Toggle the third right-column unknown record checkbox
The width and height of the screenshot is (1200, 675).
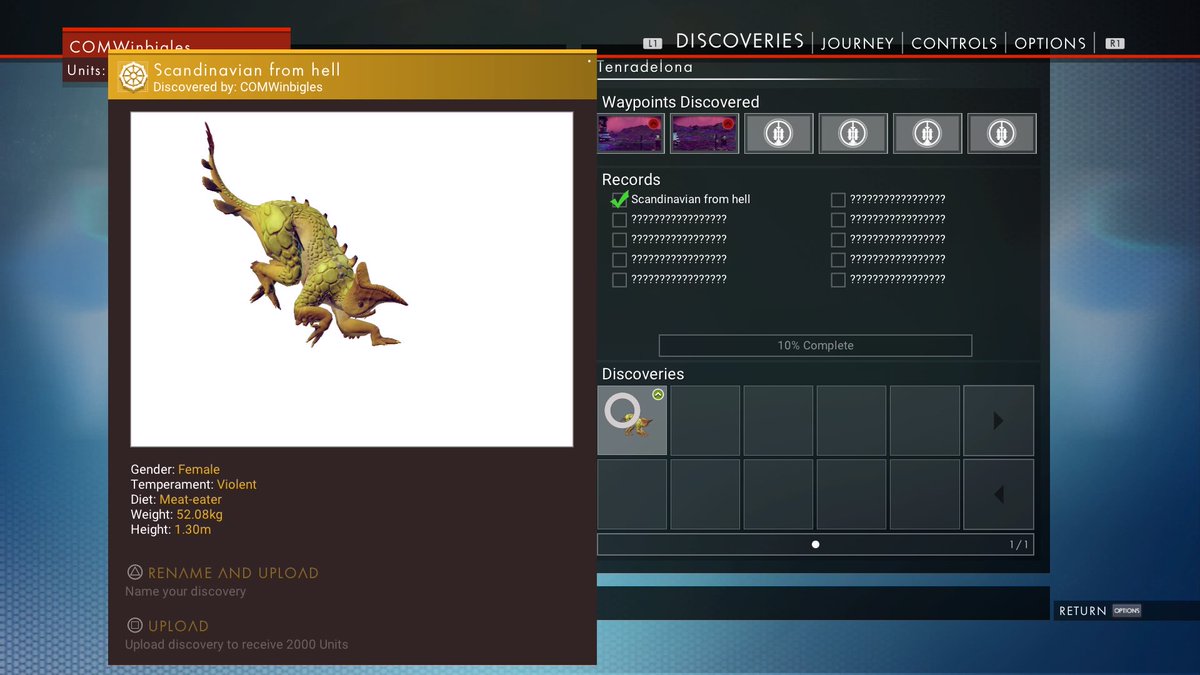(x=838, y=240)
